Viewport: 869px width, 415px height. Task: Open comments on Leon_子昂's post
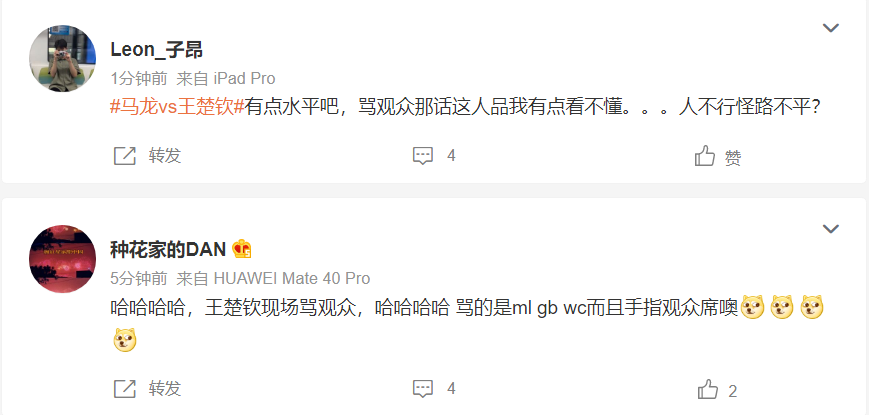423,156
